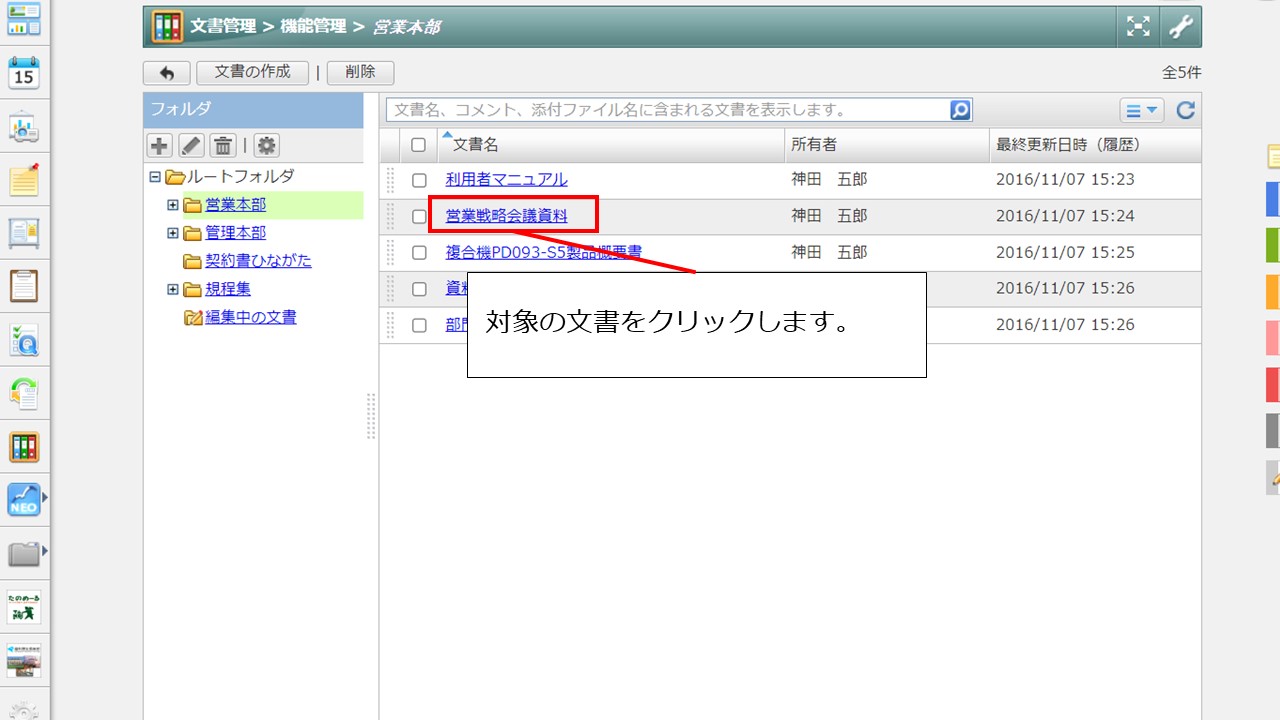Check the 利用者マニュアル row checkbox
The width and height of the screenshot is (1280, 720).
coord(419,181)
